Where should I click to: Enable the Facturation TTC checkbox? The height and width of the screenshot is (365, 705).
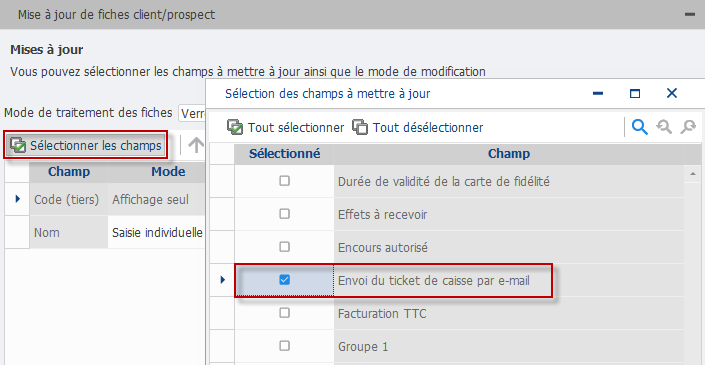pyautogui.click(x=284, y=313)
